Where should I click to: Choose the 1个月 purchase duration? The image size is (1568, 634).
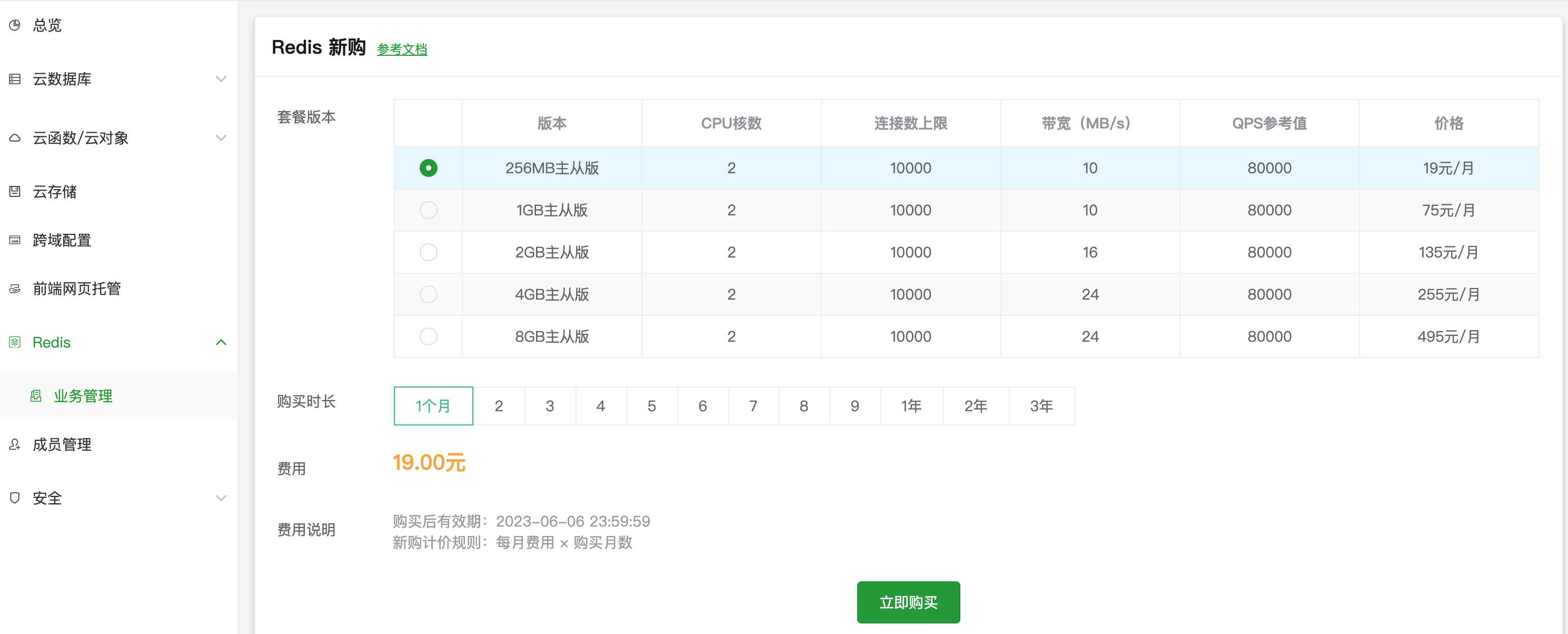(433, 405)
